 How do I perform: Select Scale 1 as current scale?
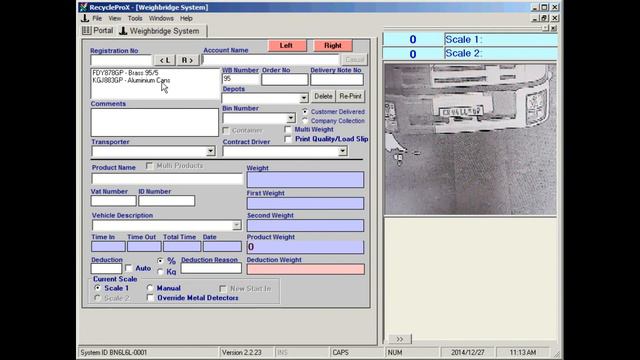(98, 288)
